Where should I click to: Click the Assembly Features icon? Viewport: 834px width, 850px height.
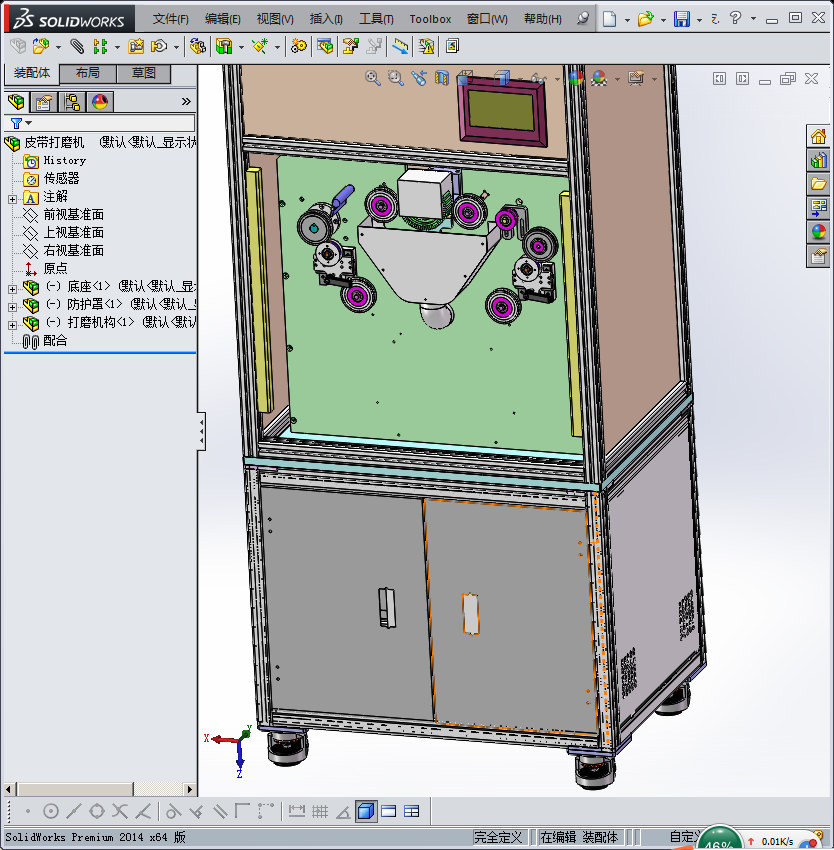[x=224, y=47]
